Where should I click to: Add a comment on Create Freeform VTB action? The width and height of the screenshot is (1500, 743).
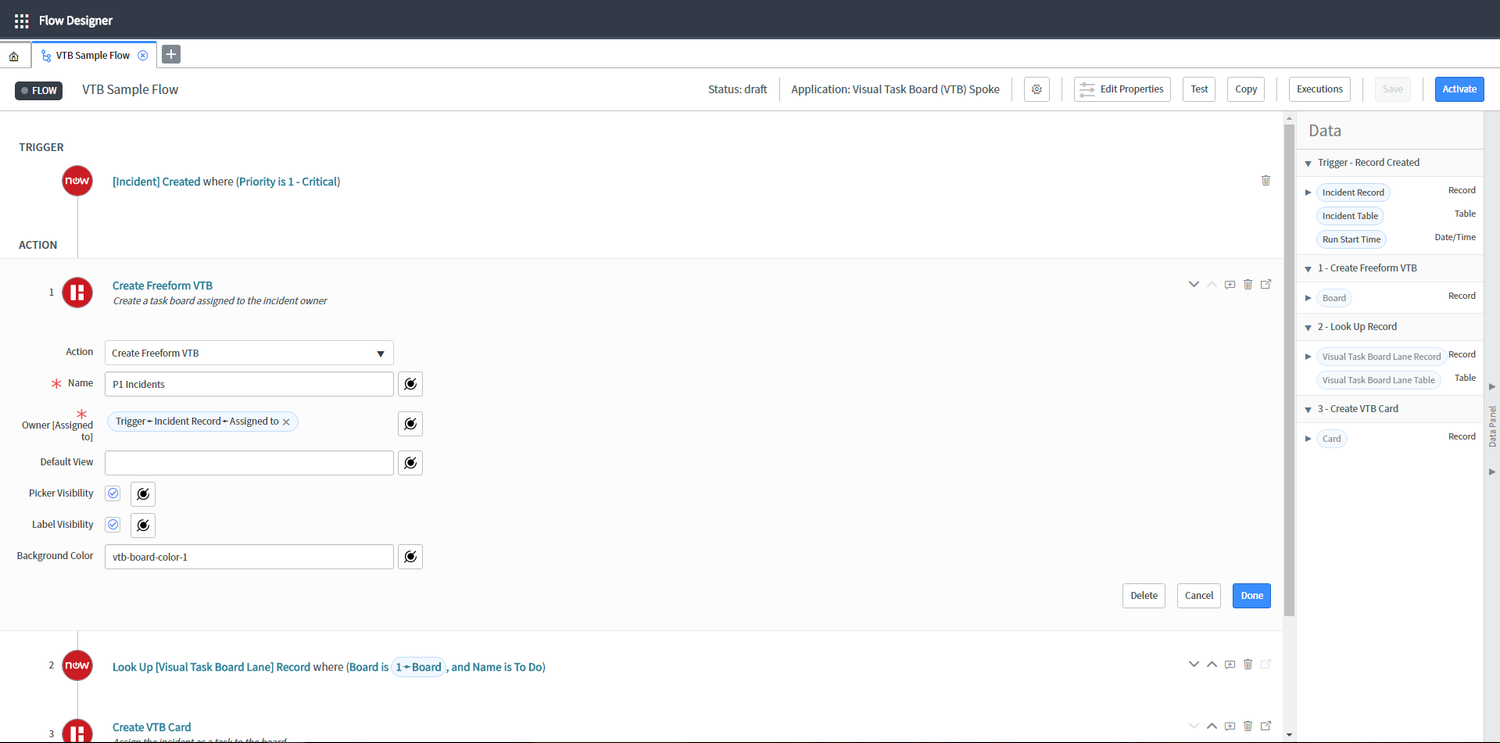click(x=1229, y=284)
